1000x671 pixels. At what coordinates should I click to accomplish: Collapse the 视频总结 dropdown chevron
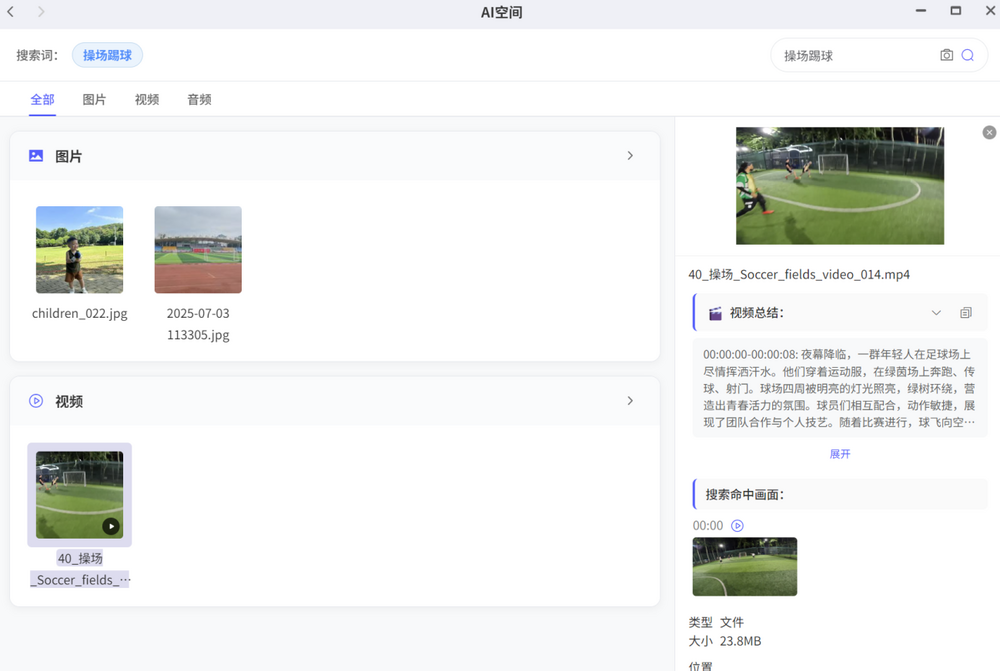[x=936, y=313]
